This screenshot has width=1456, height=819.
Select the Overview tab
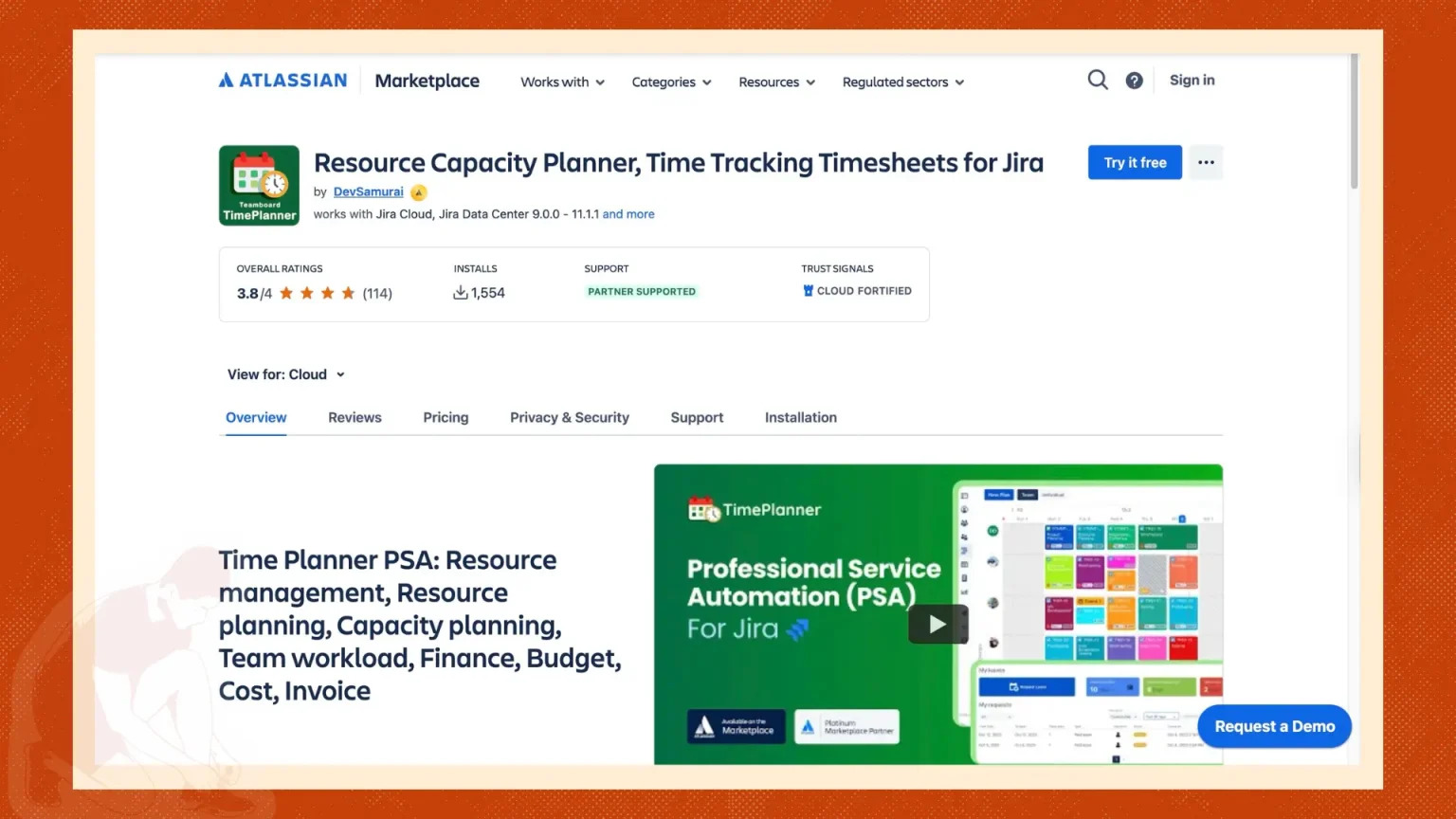point(256,417)
